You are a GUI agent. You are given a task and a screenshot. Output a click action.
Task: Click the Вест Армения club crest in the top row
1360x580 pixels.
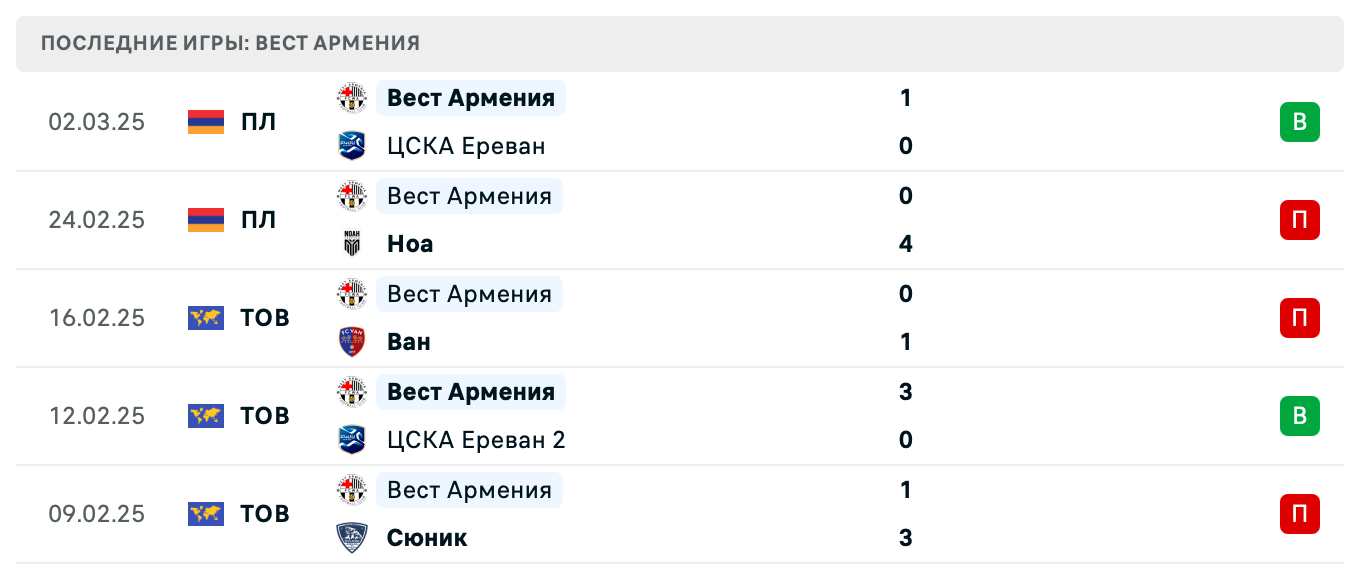pos(352,98)
